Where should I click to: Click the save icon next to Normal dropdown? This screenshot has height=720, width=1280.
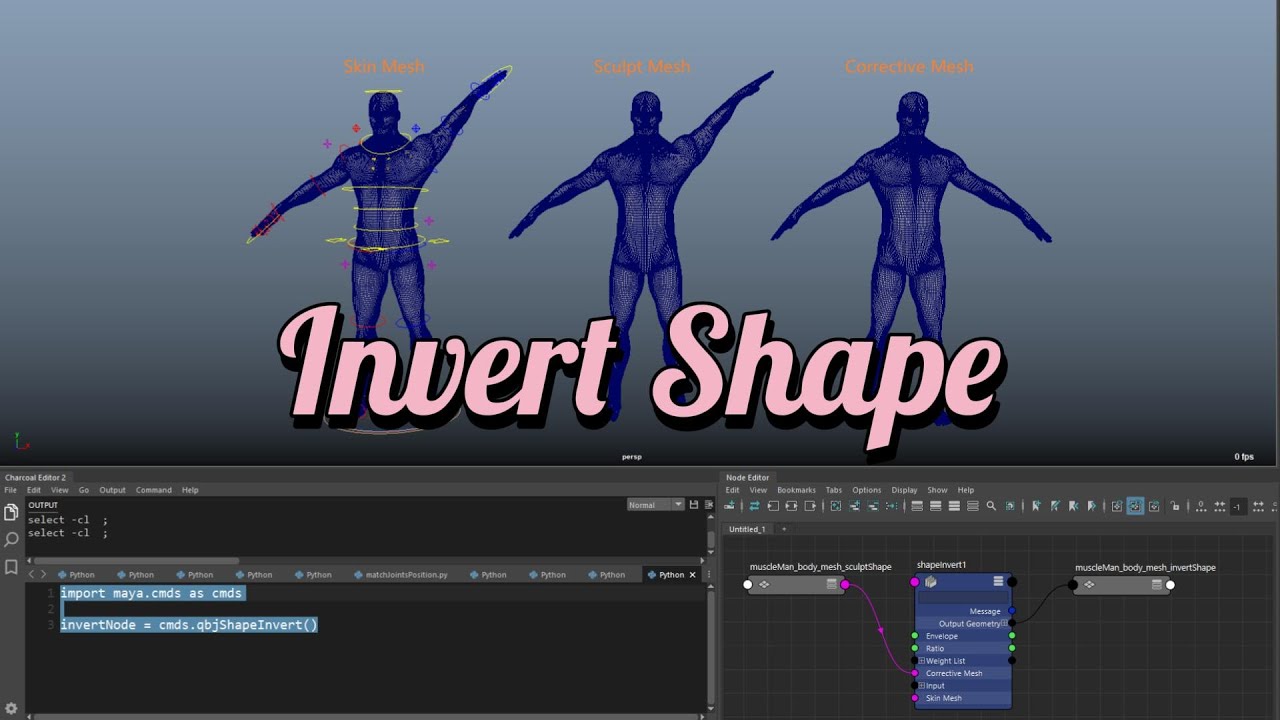[x=694, y=505]
